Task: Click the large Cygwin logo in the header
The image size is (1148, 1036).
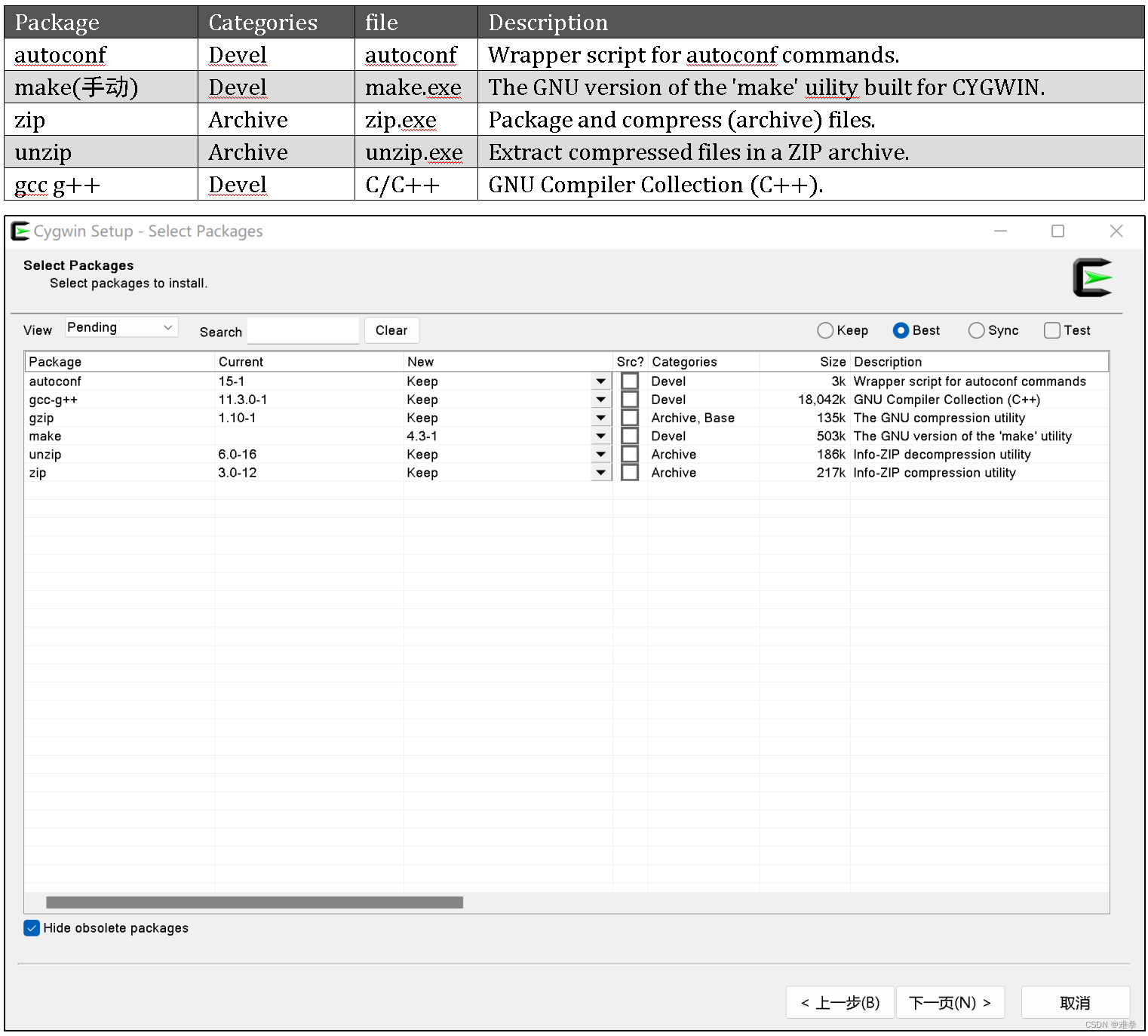Action: (1092, 277)
